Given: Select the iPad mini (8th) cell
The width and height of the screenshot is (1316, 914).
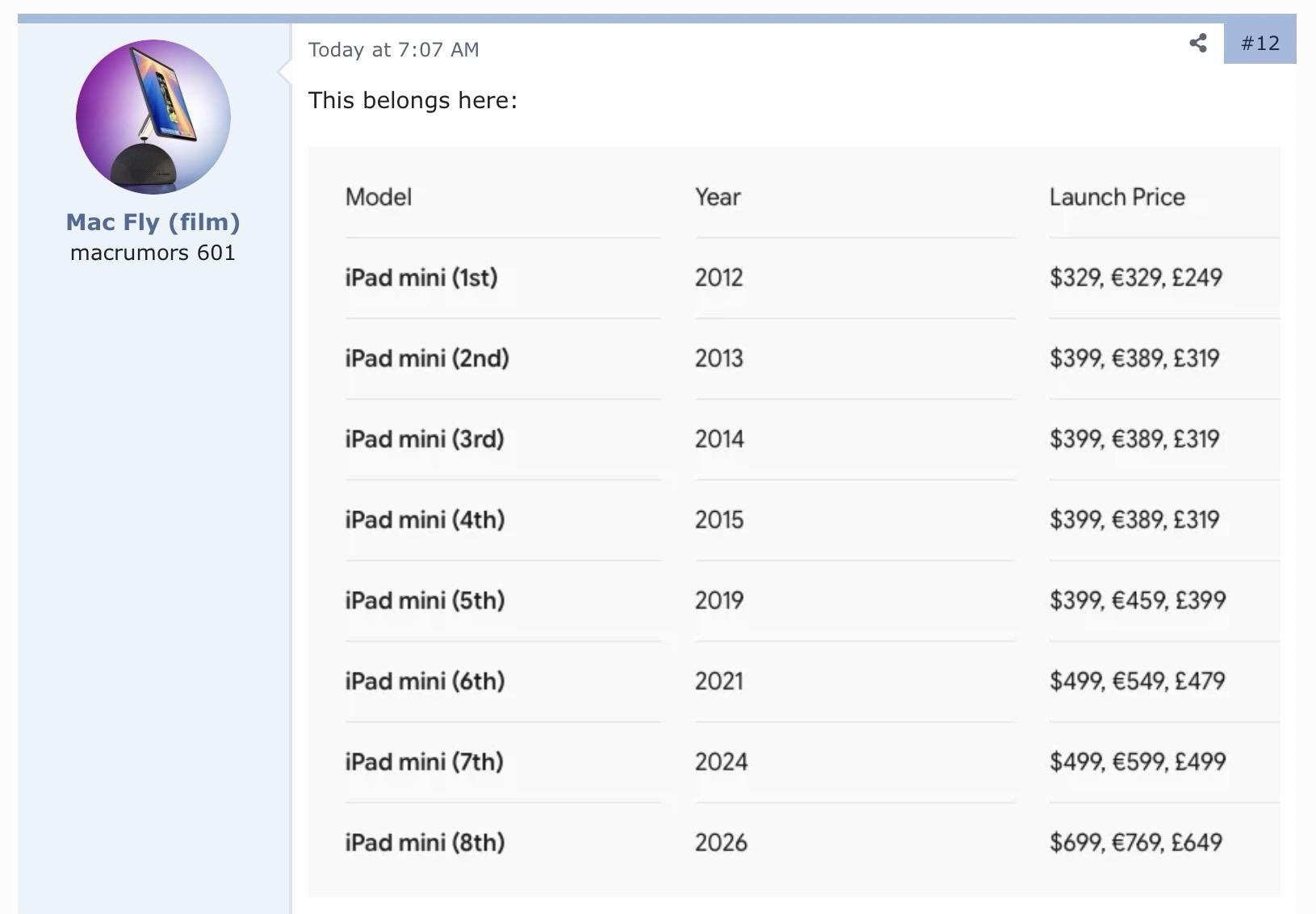Looking at the screenshot, I should (x=425, y=843).
